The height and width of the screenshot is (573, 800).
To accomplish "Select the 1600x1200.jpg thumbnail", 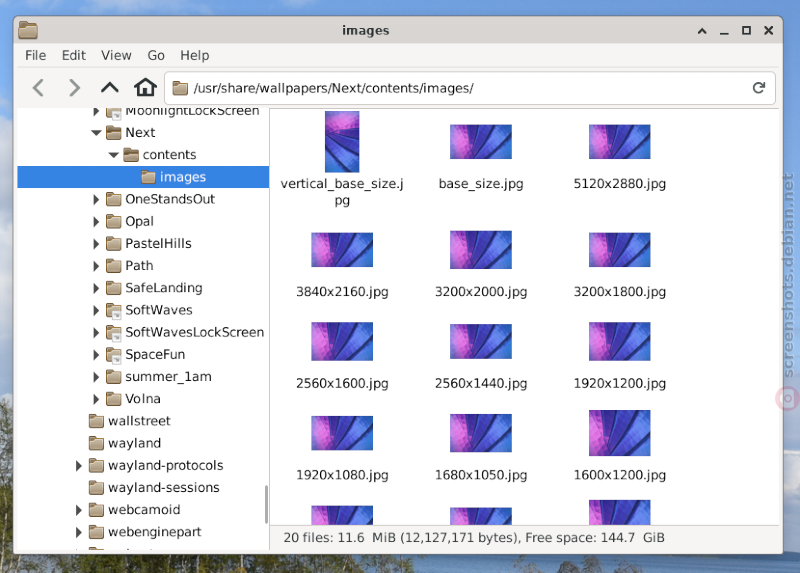I will point(619,433).
